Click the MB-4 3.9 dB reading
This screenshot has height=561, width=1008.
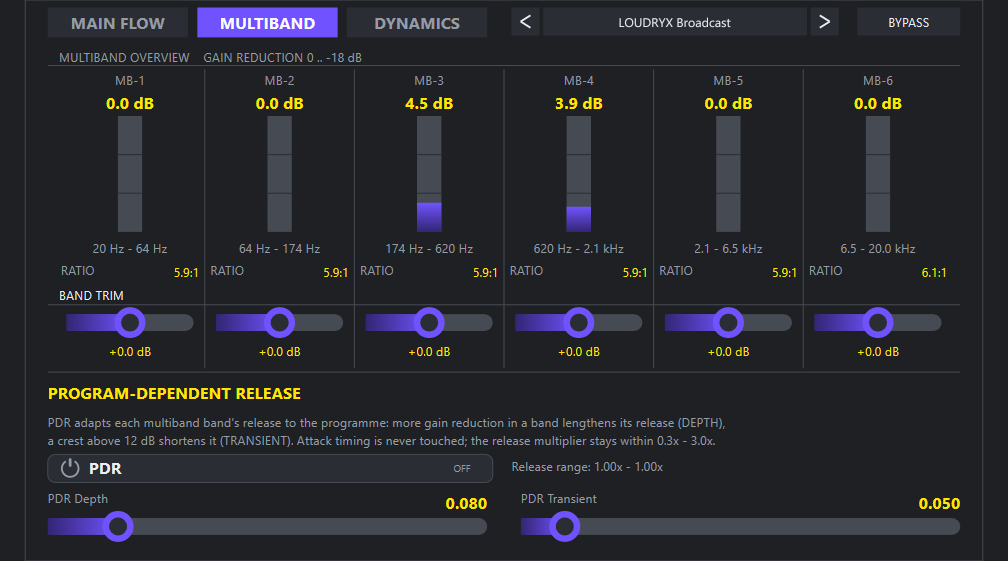tap(579, 103)
